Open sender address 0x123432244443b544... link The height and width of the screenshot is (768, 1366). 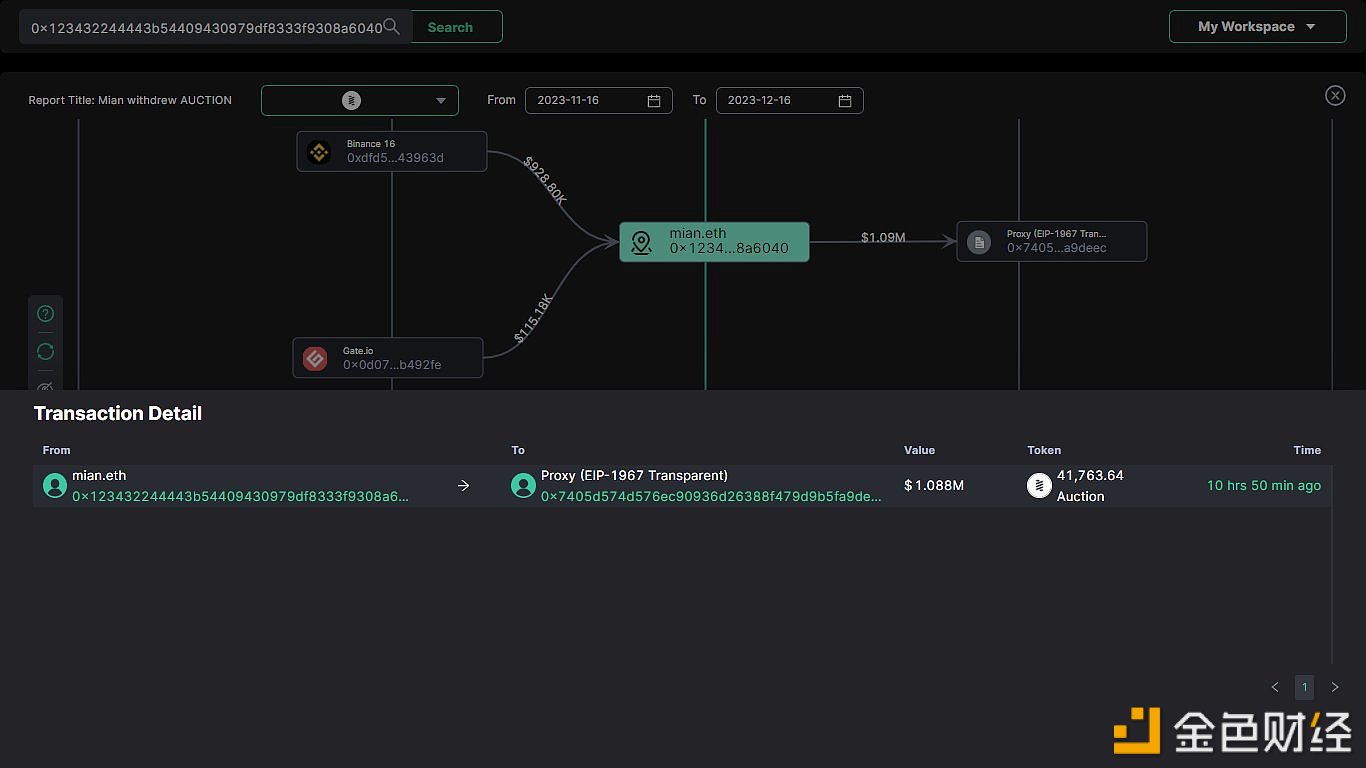(x=240, y=496)
